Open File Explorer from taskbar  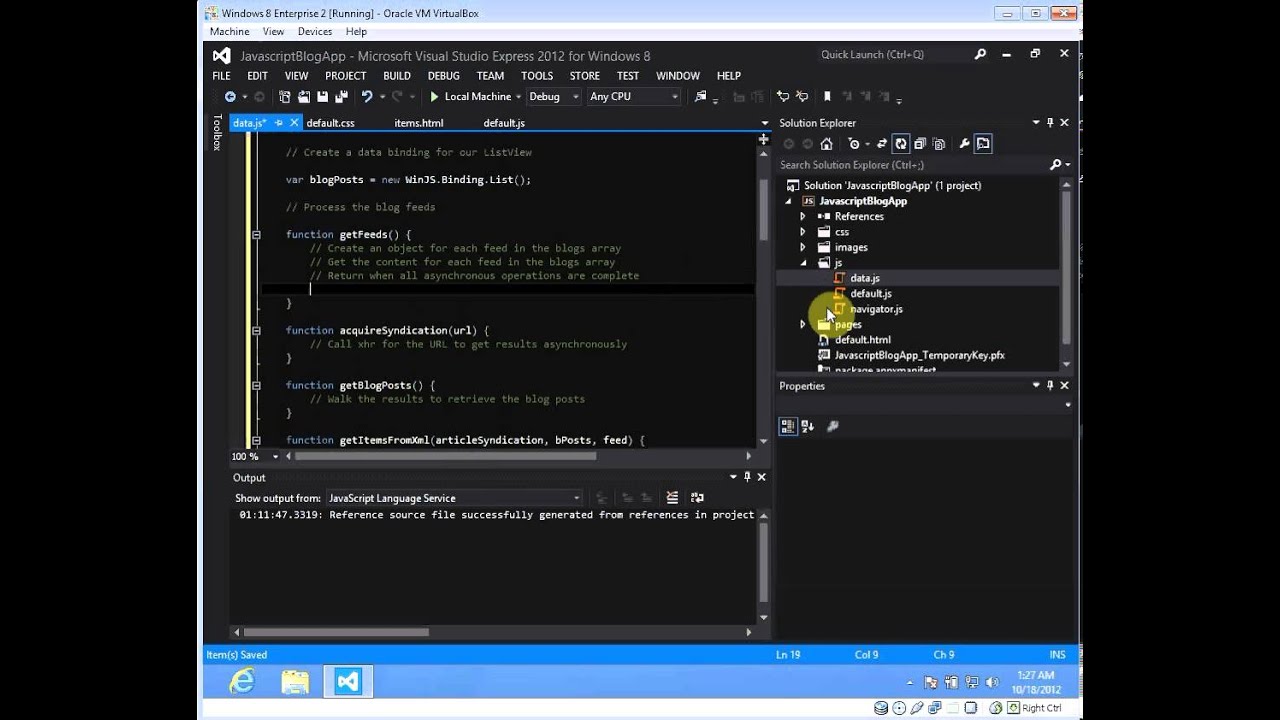pyautogui.click(x=295, y=682)
